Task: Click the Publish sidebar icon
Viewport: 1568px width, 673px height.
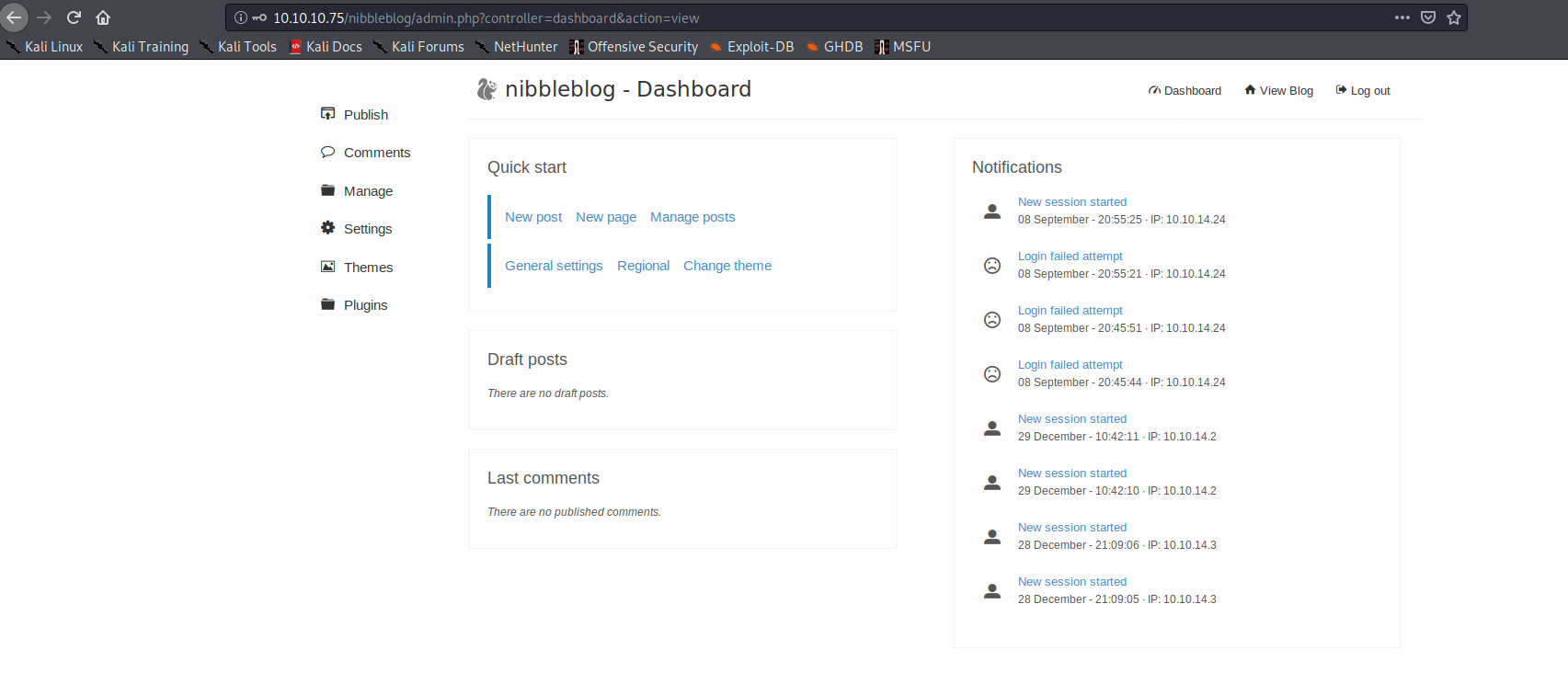Action: coord(327,114)
